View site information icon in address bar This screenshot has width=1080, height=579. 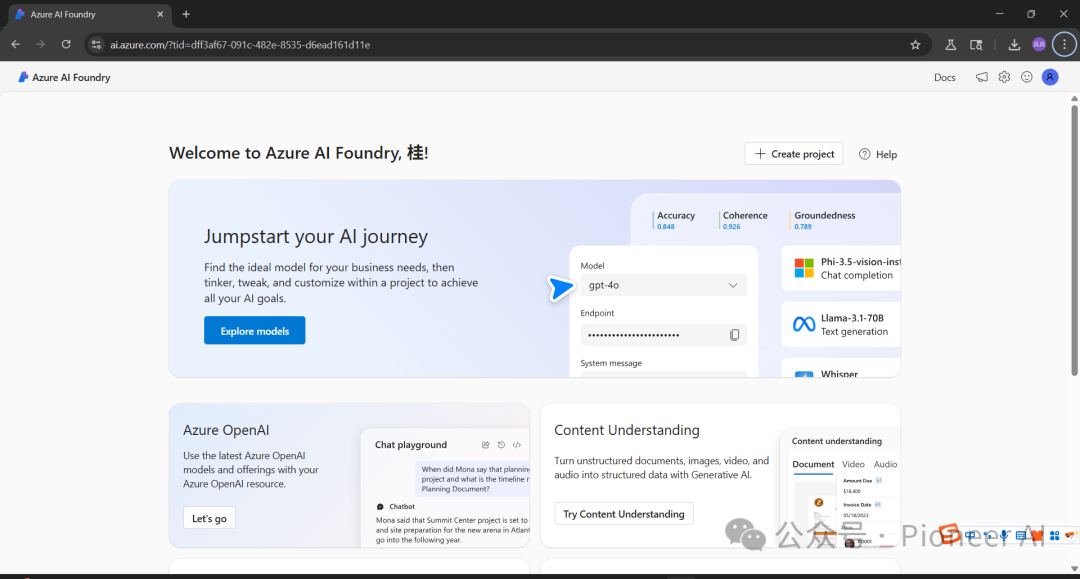point(96,45)
